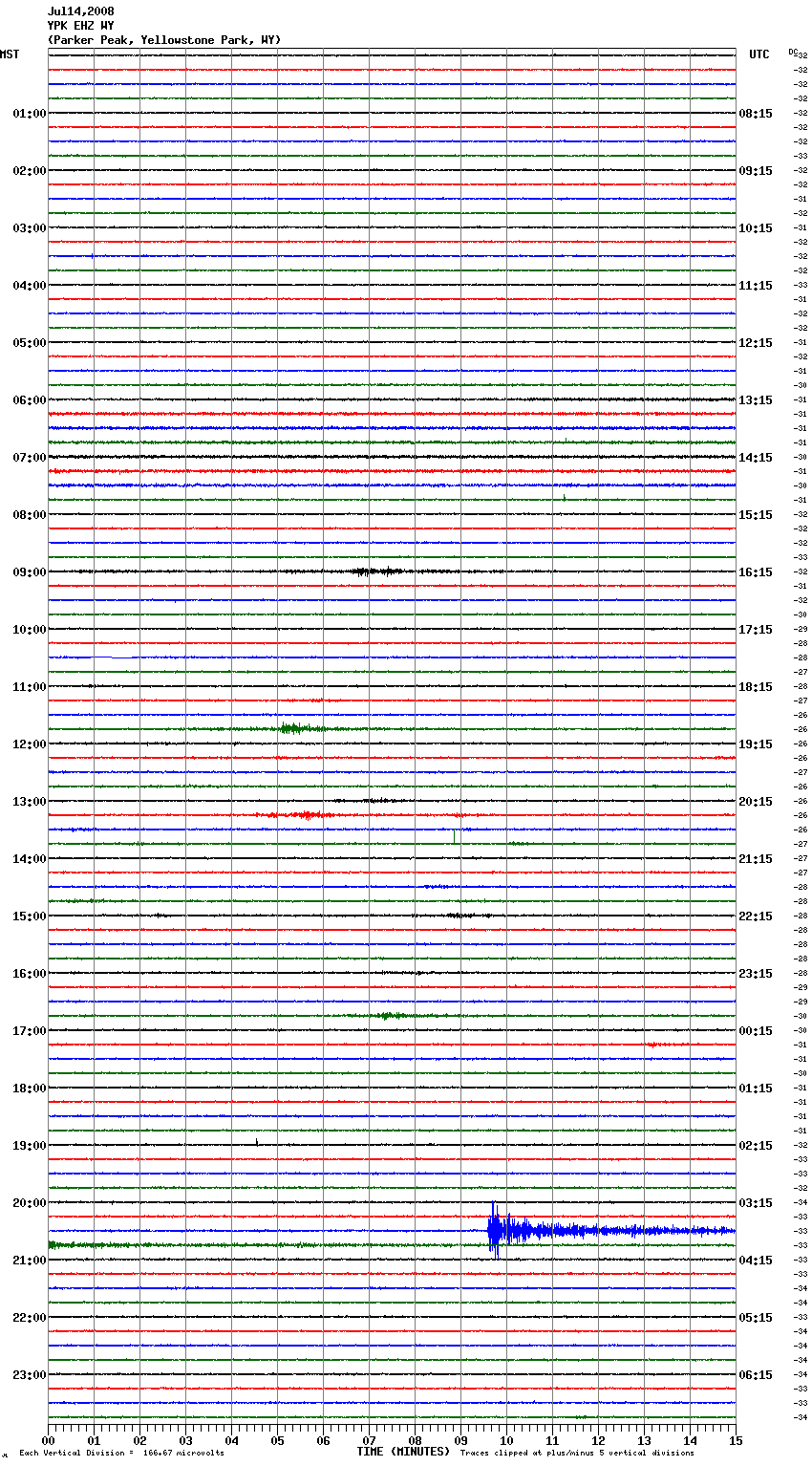Click minute tick label 15 on bottom axis
This screenshot has width=812, height=1466.
coord(736,1440)
